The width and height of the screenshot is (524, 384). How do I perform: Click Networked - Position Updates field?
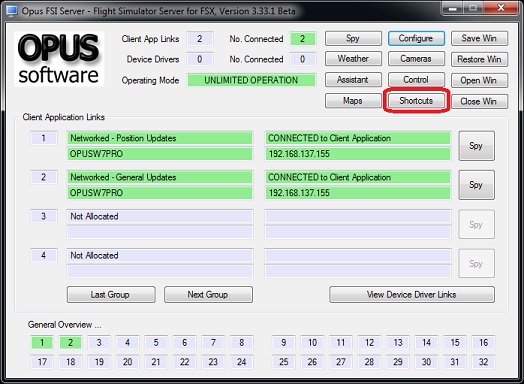(160, 138)
